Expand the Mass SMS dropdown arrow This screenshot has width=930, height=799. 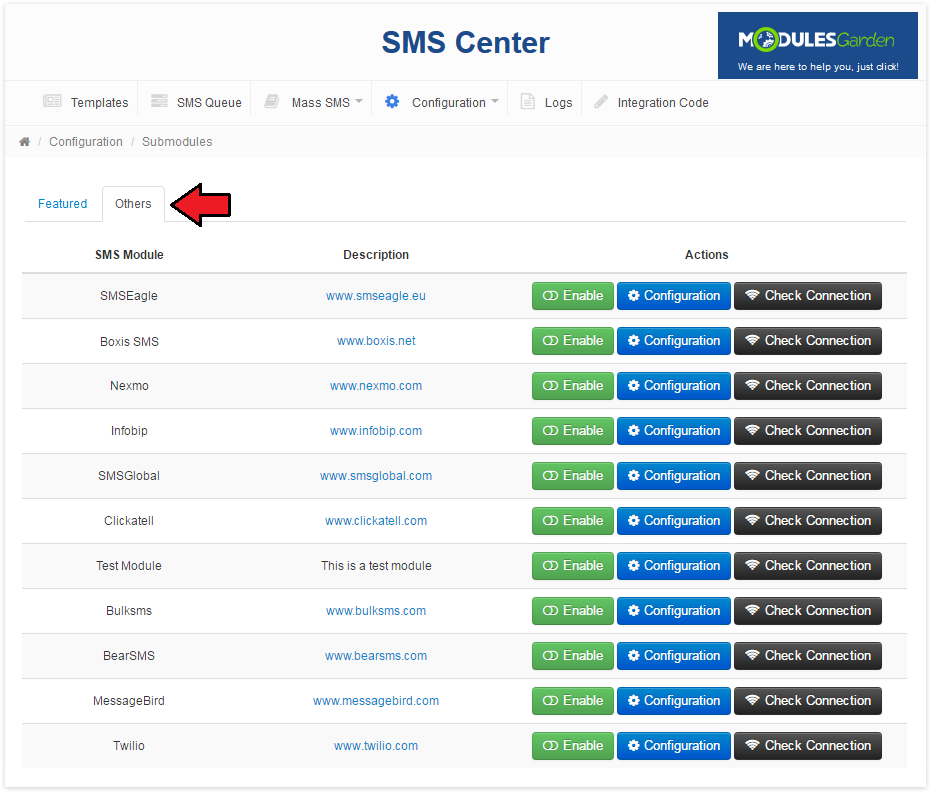(359, 101)
